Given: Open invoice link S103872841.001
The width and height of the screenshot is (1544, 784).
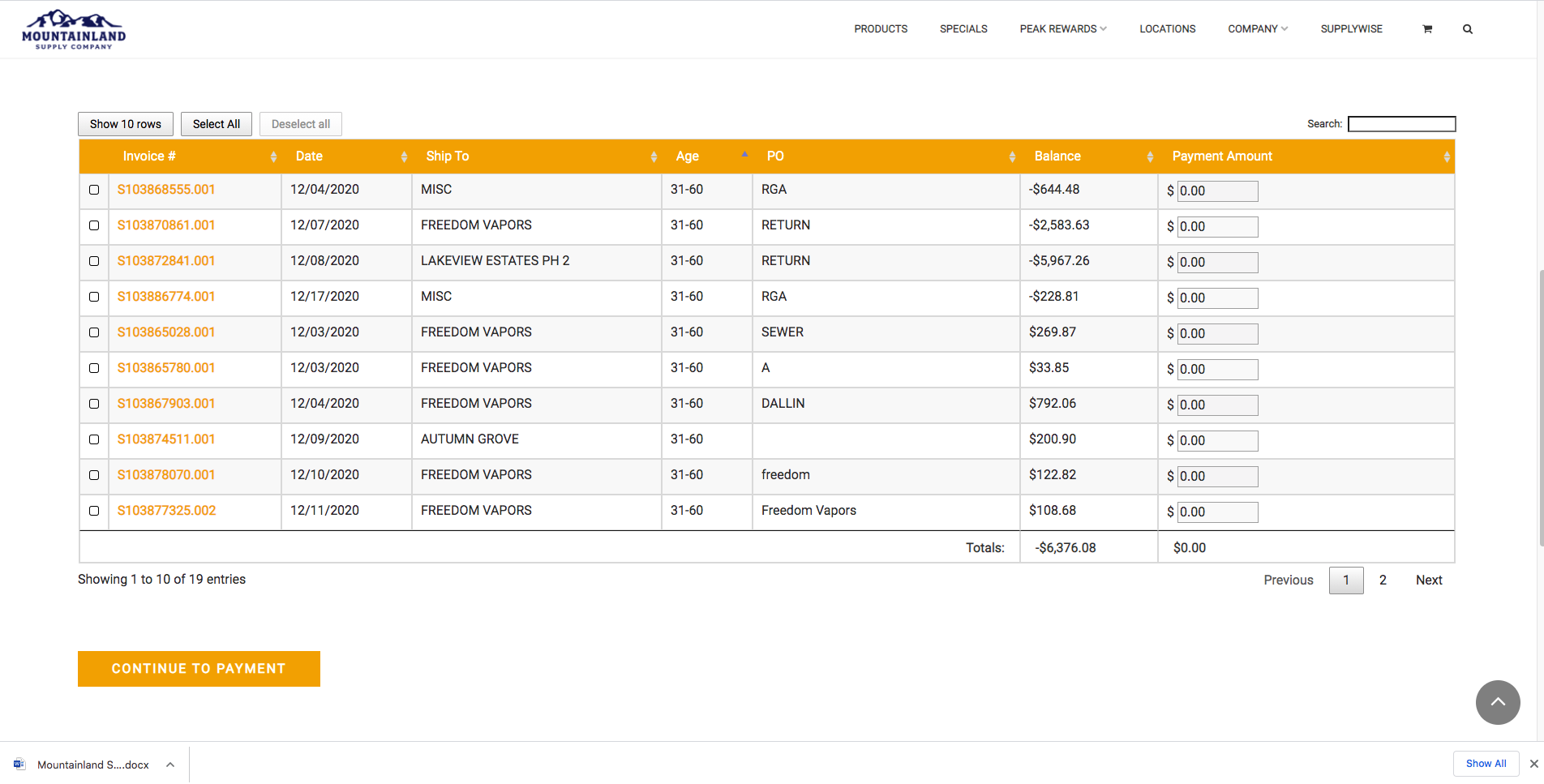Looking at the screenshot, I should coord(166,261).
